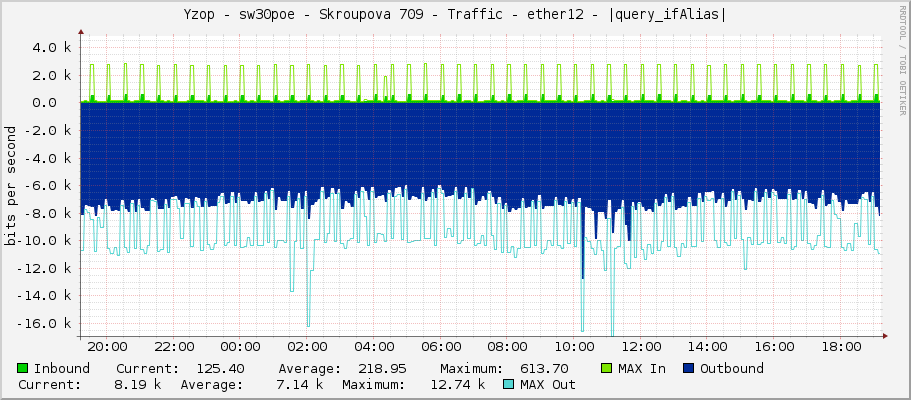911x400 pixels.
Task: Click the 04:00 time axis label
Action: (x=374, y=348)
